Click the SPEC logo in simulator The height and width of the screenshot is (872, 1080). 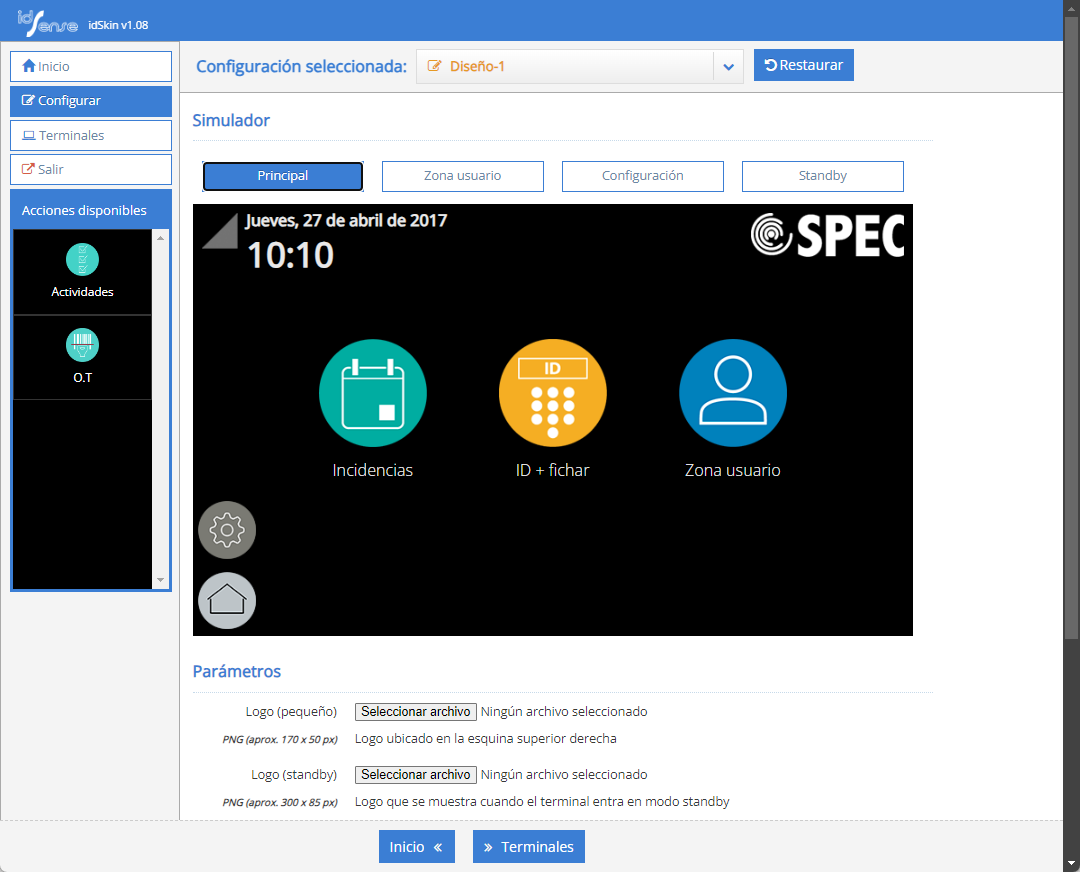point(827,235)
